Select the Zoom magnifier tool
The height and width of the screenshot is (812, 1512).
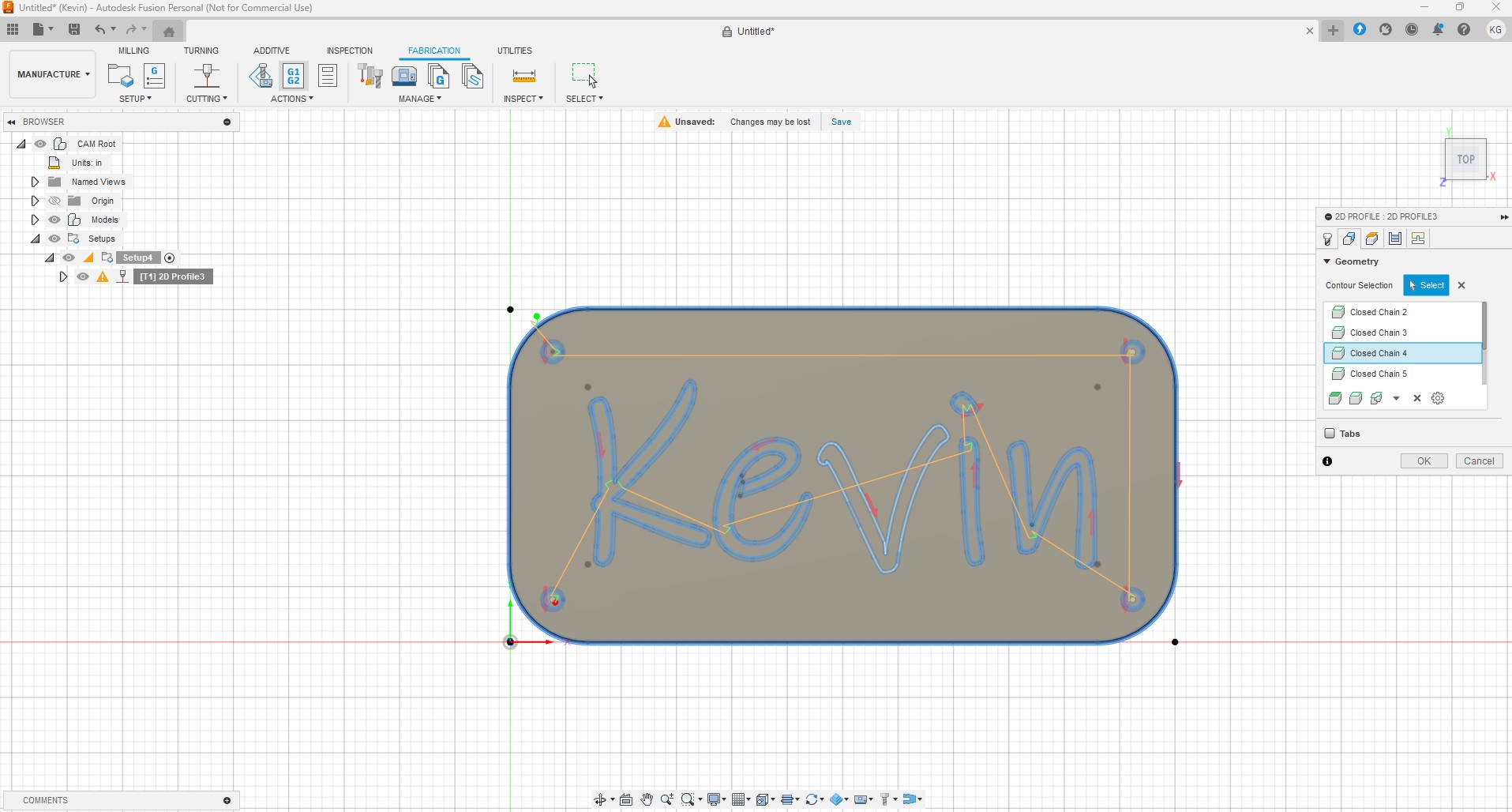[667, 799]
